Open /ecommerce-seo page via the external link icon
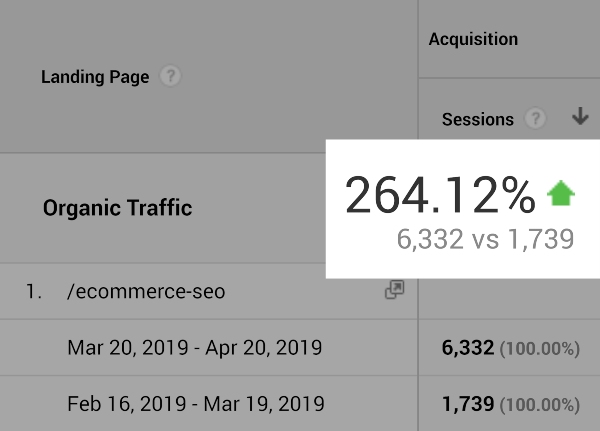Viewport: 600px width, 431px height. pyautogui.click(x=395, y=290)
